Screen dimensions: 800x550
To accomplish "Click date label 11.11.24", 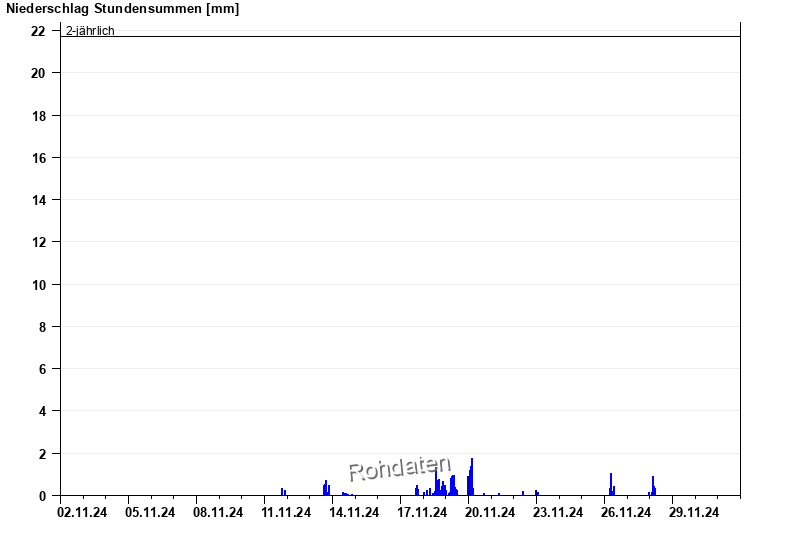I will click(x=286, y=512).
